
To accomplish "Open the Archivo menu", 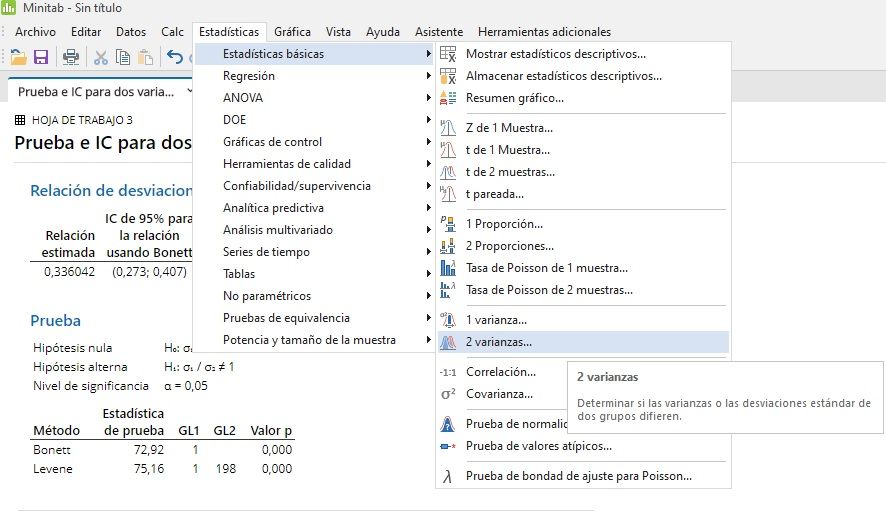I will 36,32.
